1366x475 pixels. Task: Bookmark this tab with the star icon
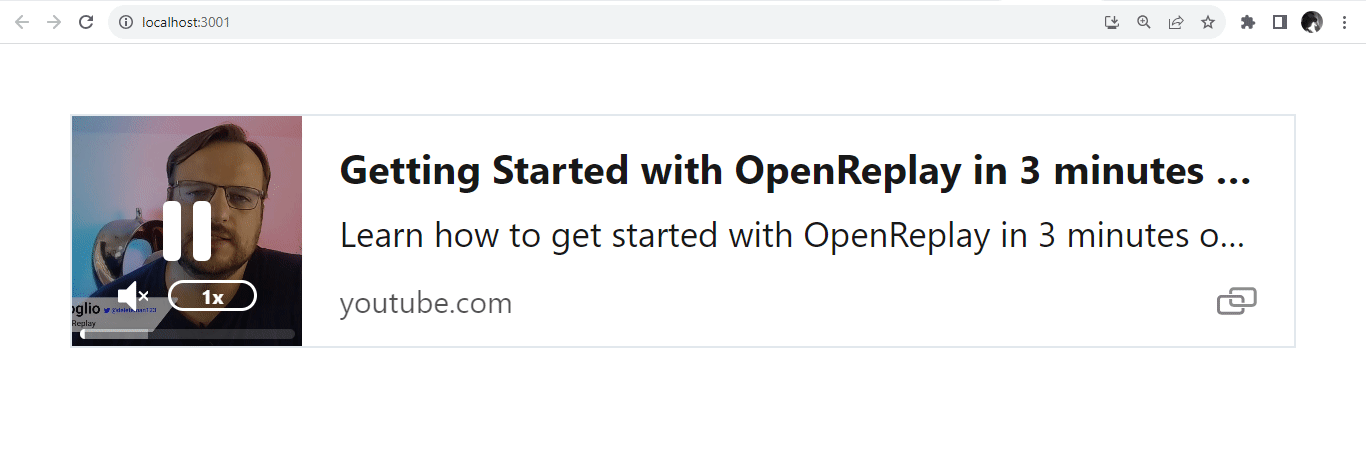pos(1208,22)
